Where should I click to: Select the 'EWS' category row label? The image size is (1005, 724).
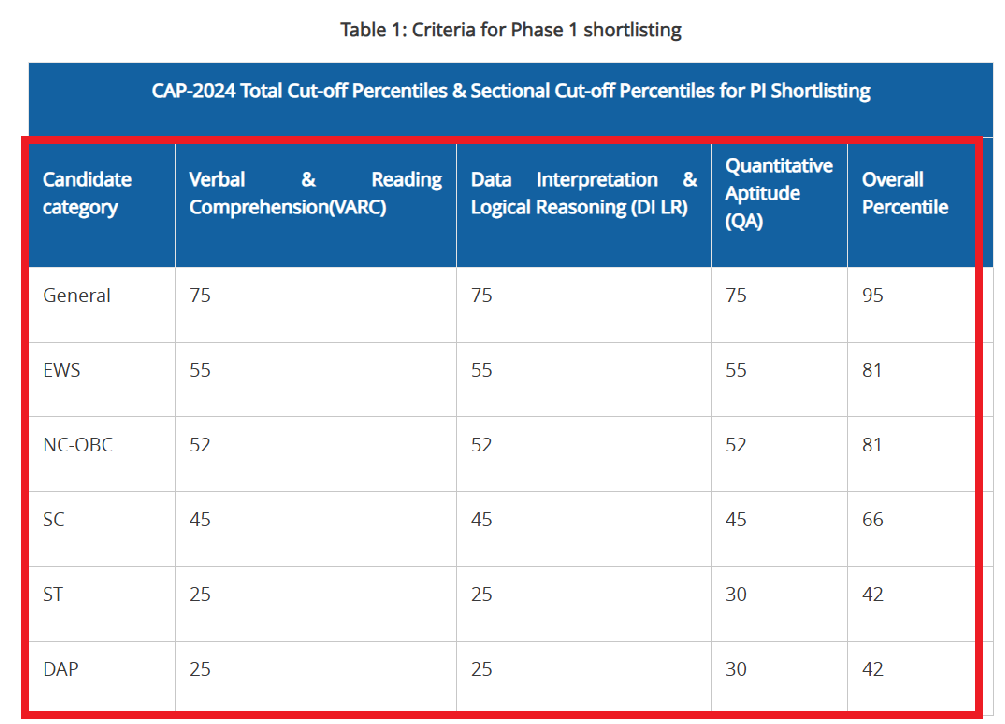(x=62, y=370)
